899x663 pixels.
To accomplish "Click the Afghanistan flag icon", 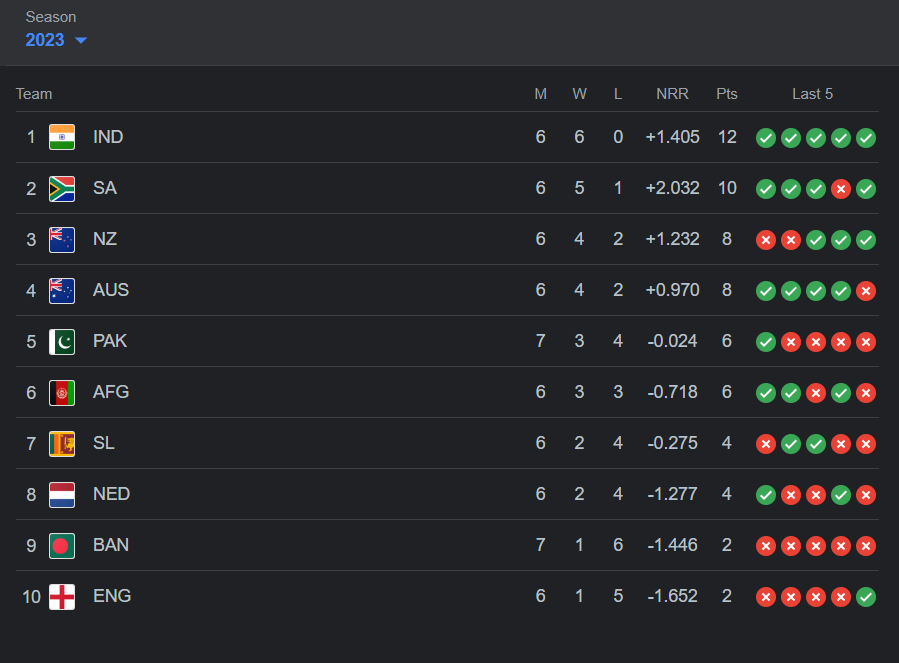I will [x=62, y=392].
